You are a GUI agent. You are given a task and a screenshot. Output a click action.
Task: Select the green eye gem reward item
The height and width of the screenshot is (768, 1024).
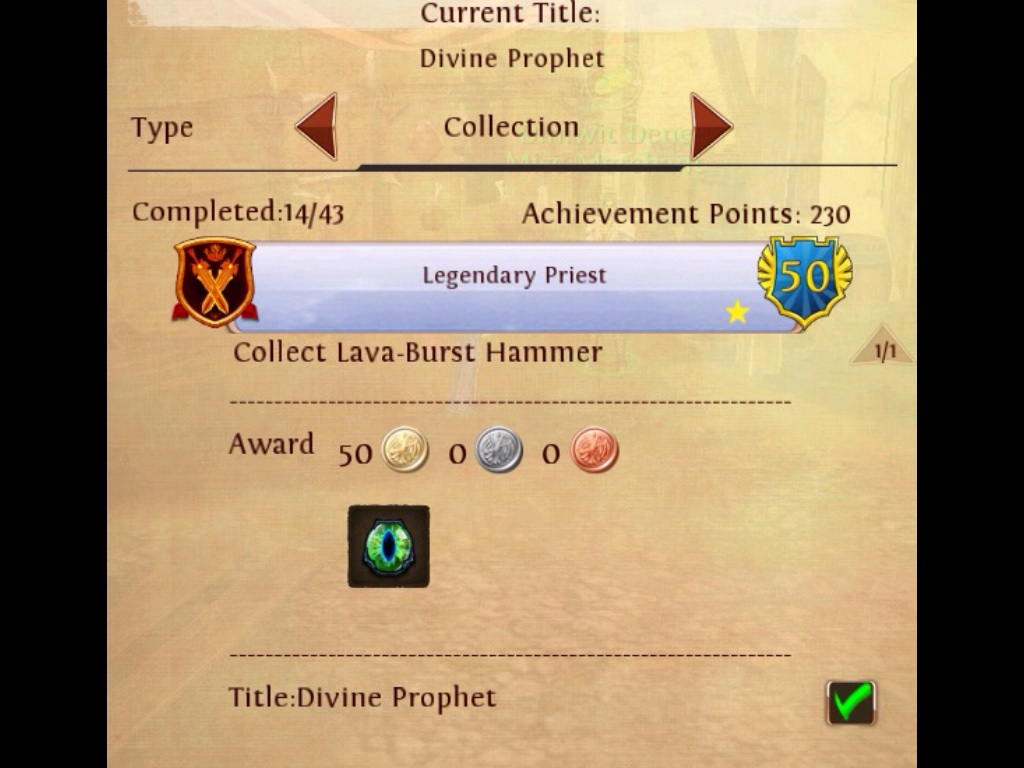(389, 546)
